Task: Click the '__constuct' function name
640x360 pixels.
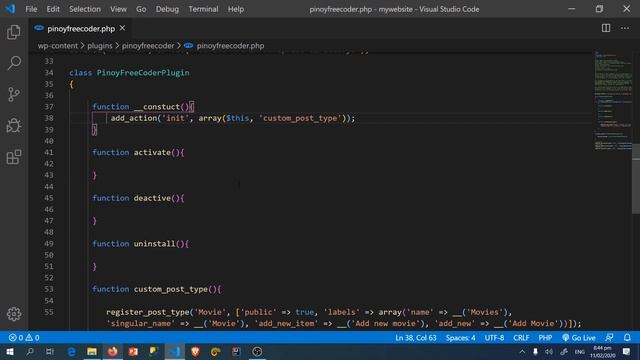Action: (x=157, y=107)
